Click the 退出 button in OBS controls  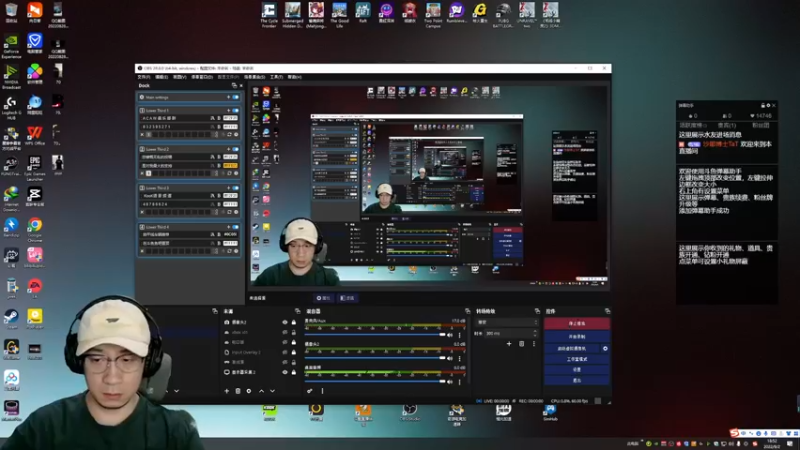point(577,380)
